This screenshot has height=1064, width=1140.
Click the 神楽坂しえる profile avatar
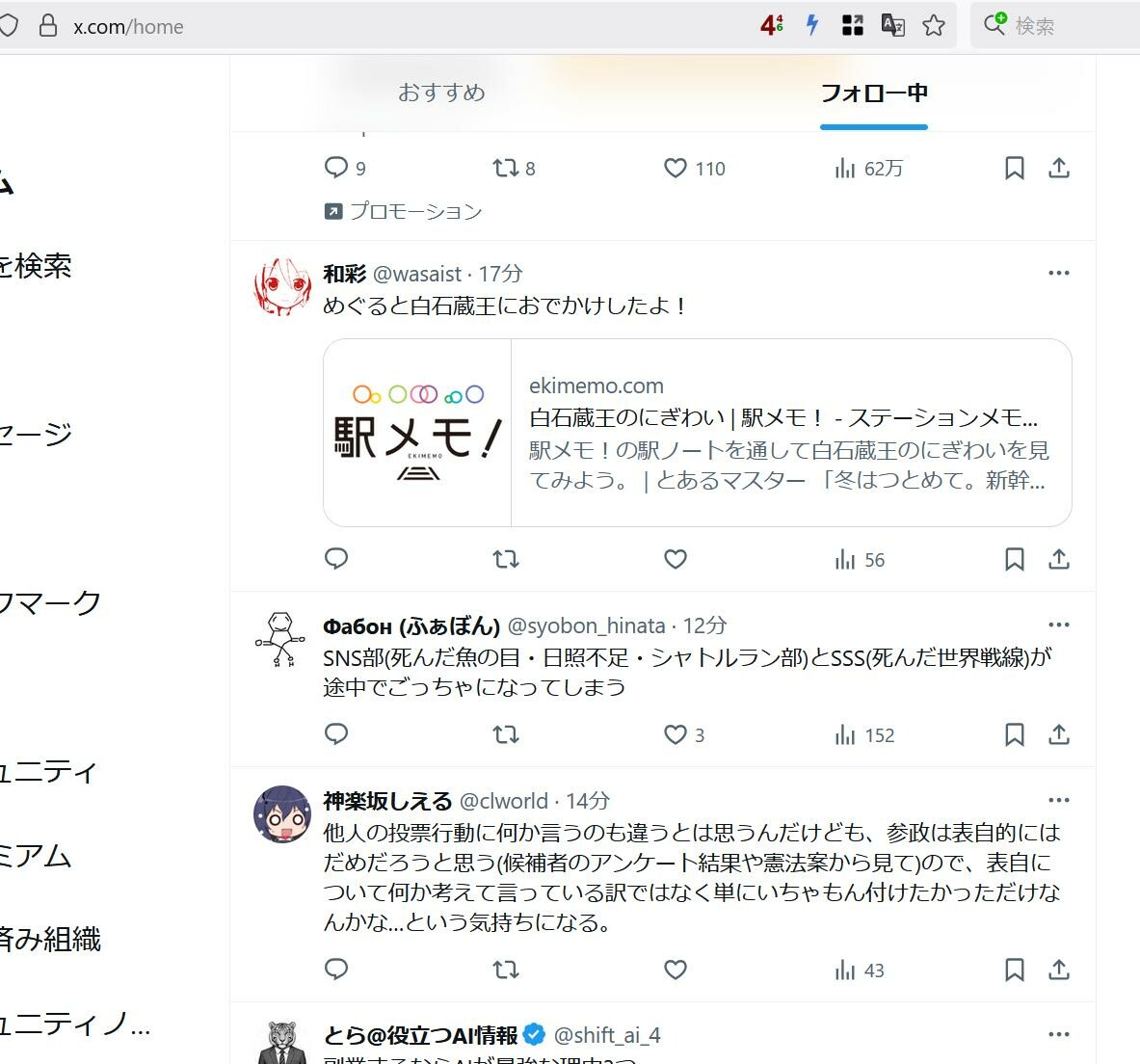click(x=282, y=814)
